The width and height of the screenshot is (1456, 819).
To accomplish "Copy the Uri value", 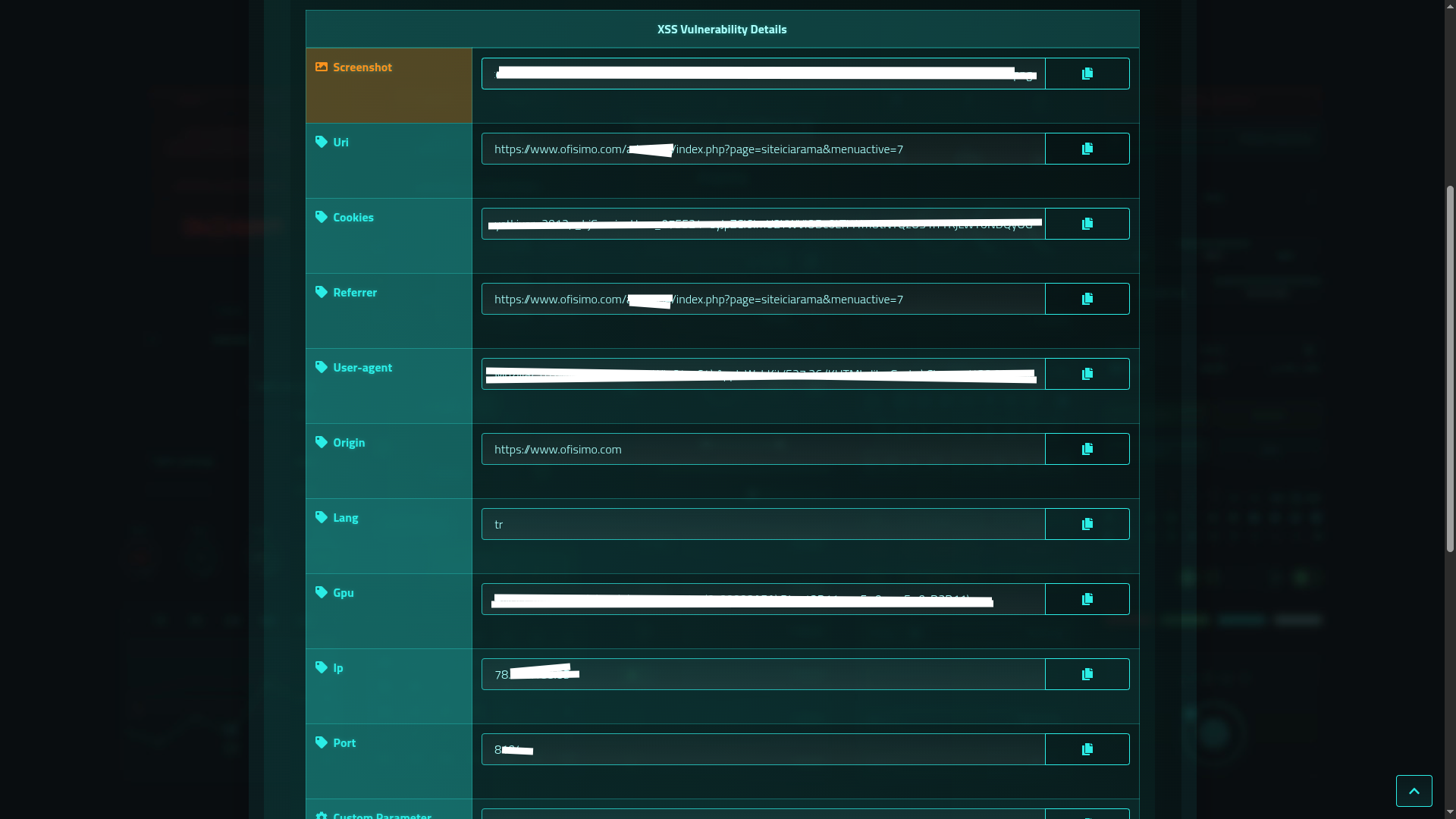I will [x=1087, y=149].
